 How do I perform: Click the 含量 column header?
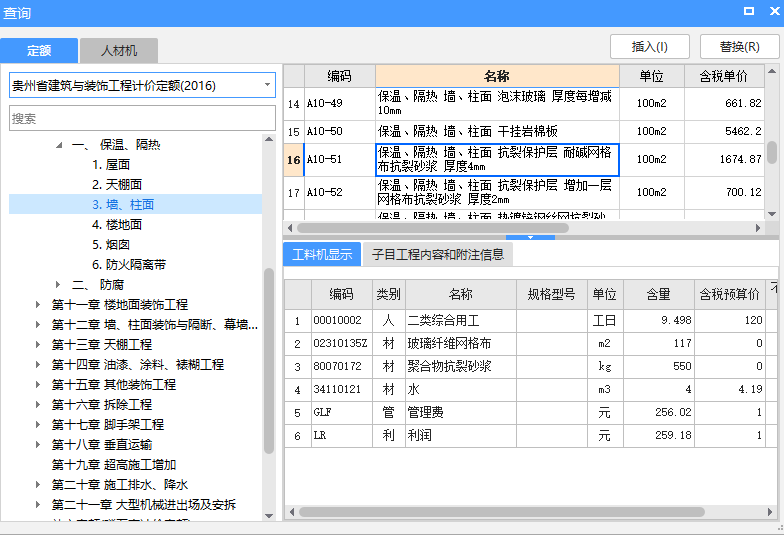click(658, 294)
